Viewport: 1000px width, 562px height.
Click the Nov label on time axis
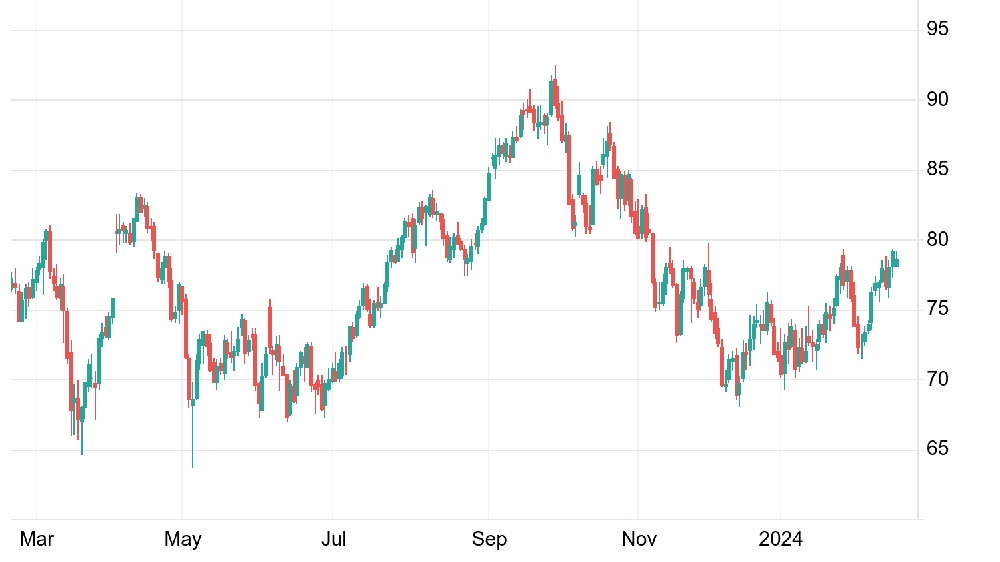[639, 539]
